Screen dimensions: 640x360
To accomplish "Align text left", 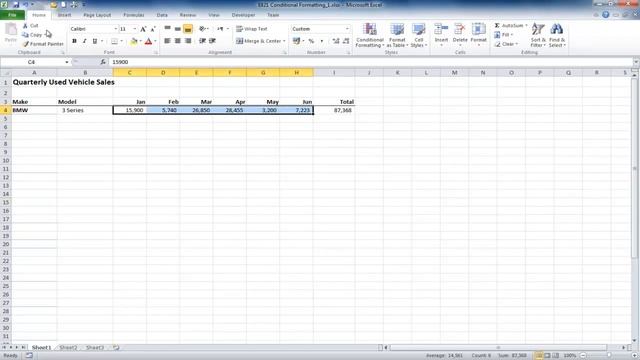I will (167, 41).
